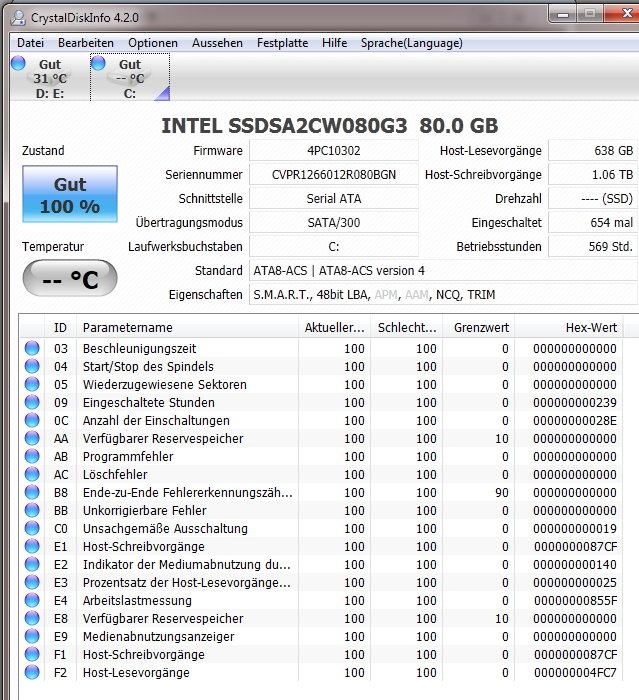Click the Gut 100 % health status button
Screen dimensions: 639x700
pyautogui.click(x=70, y=194)
